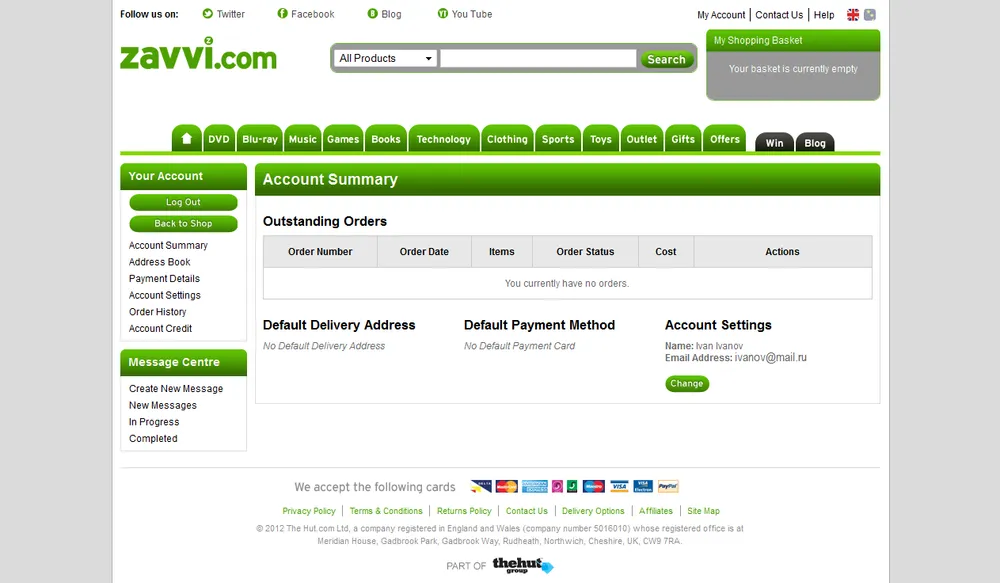
Task: Open In Progress messages link
Action: (154, 422)
